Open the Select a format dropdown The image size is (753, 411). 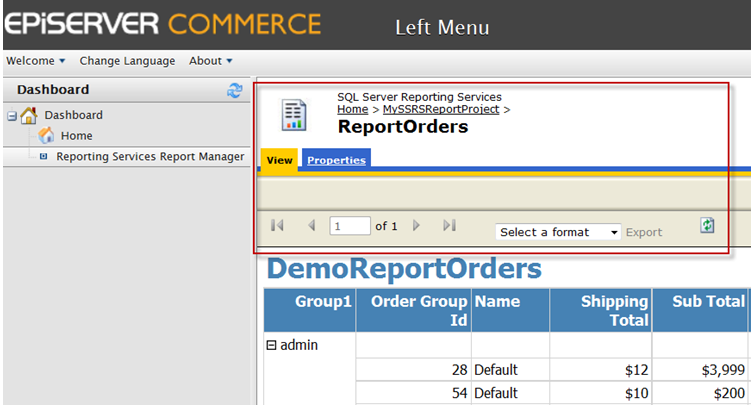(x=558, y=232)
